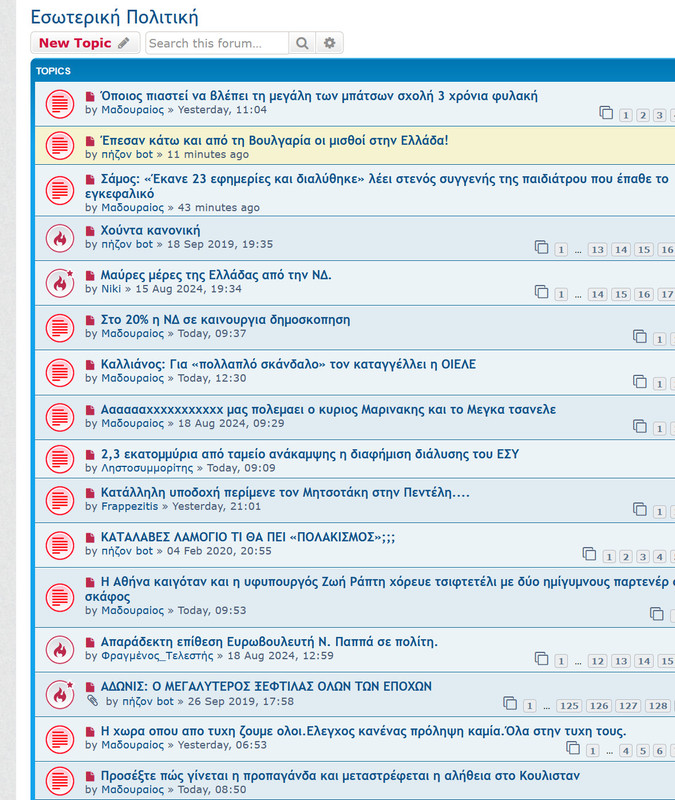Image resolution: width=675 pixels, height=800 pixels.
Task: Open Μαδουραίος profile in Καλλιάνος row
Action: pos(132,378)
